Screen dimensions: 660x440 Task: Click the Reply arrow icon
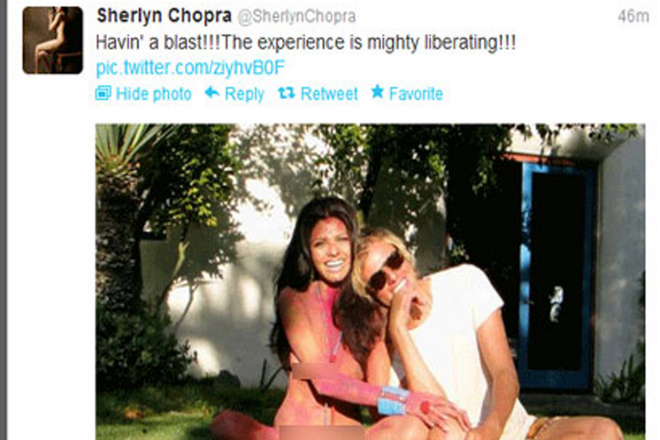(212, 92)
